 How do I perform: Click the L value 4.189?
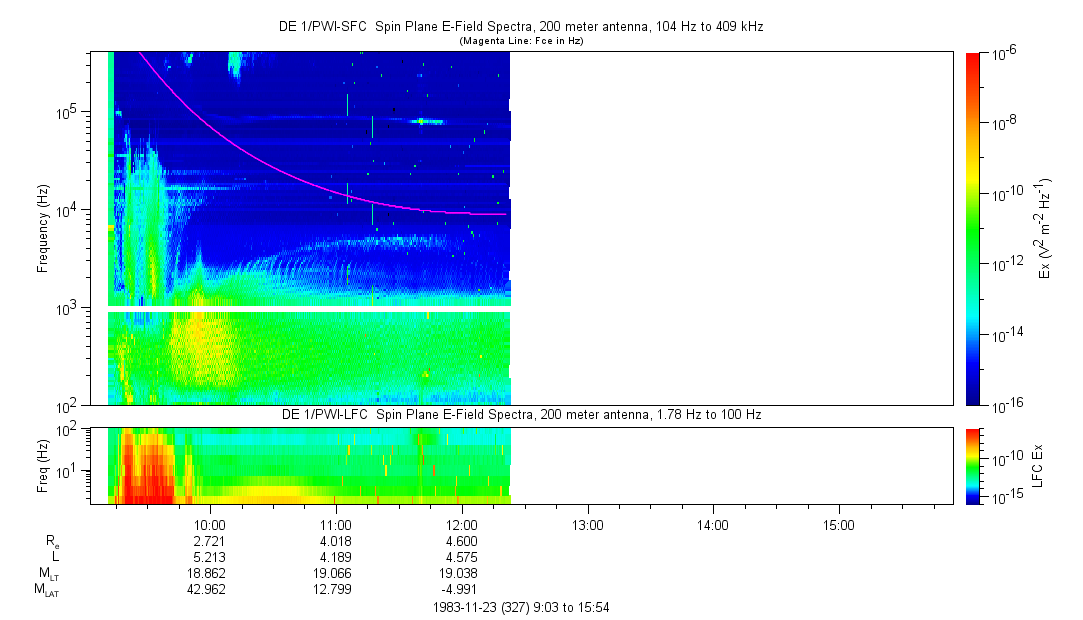click(336, 557)
